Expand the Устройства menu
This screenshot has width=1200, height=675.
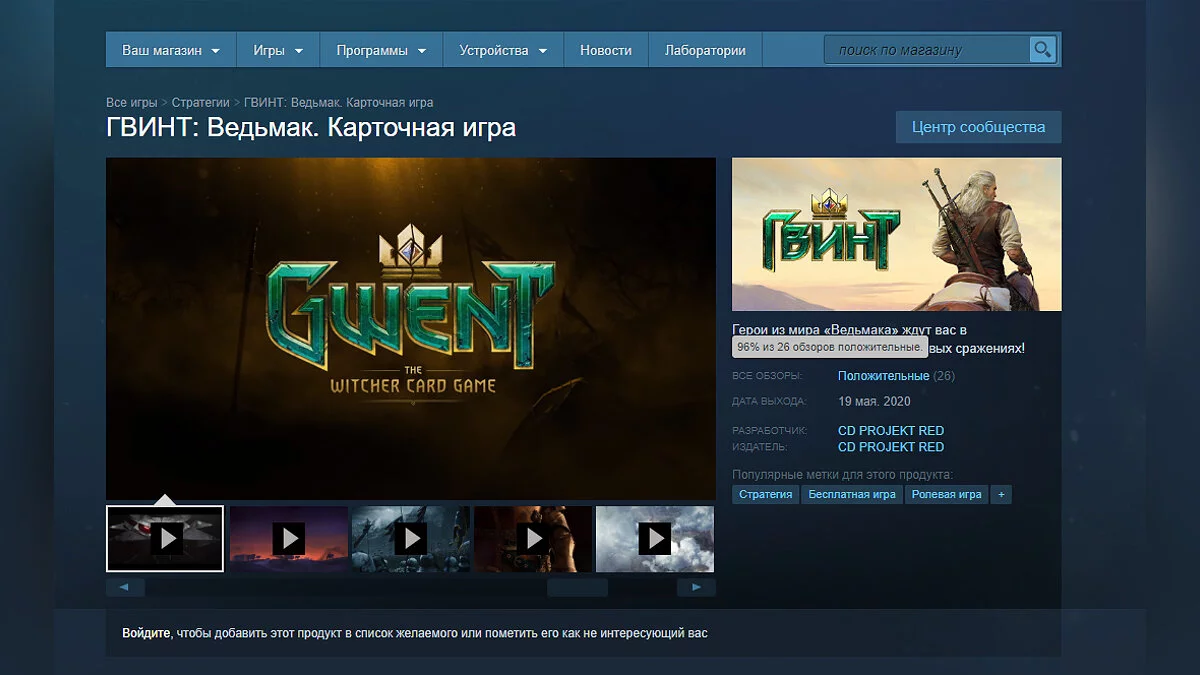coord(503,50)
